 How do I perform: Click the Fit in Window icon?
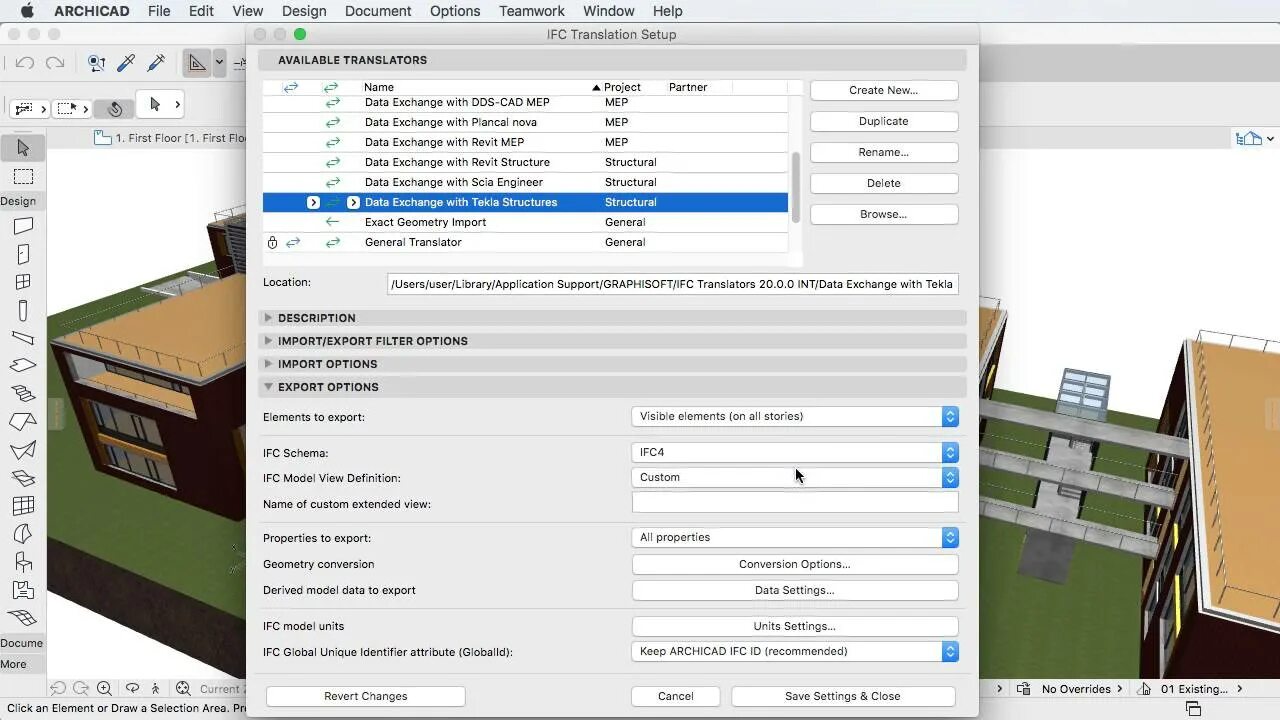coord(183,688)
